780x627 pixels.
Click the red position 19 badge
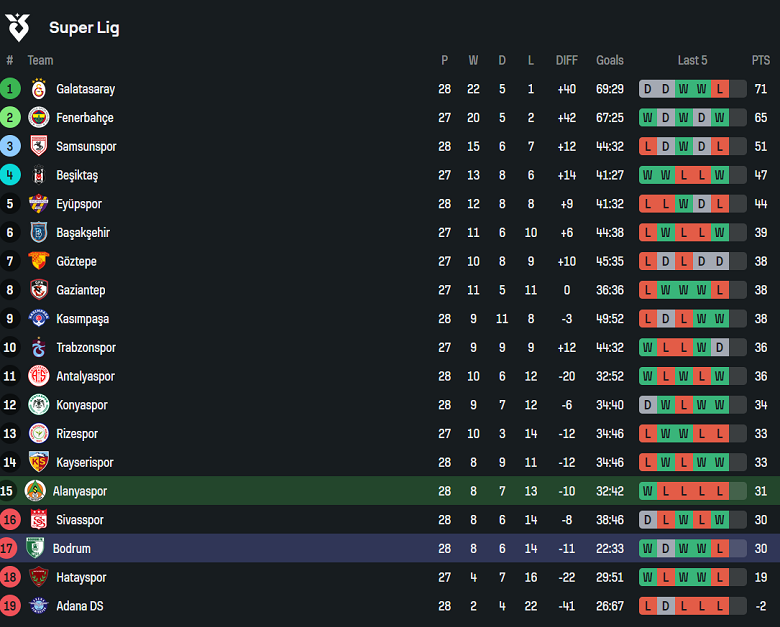(x=10, y=607)
